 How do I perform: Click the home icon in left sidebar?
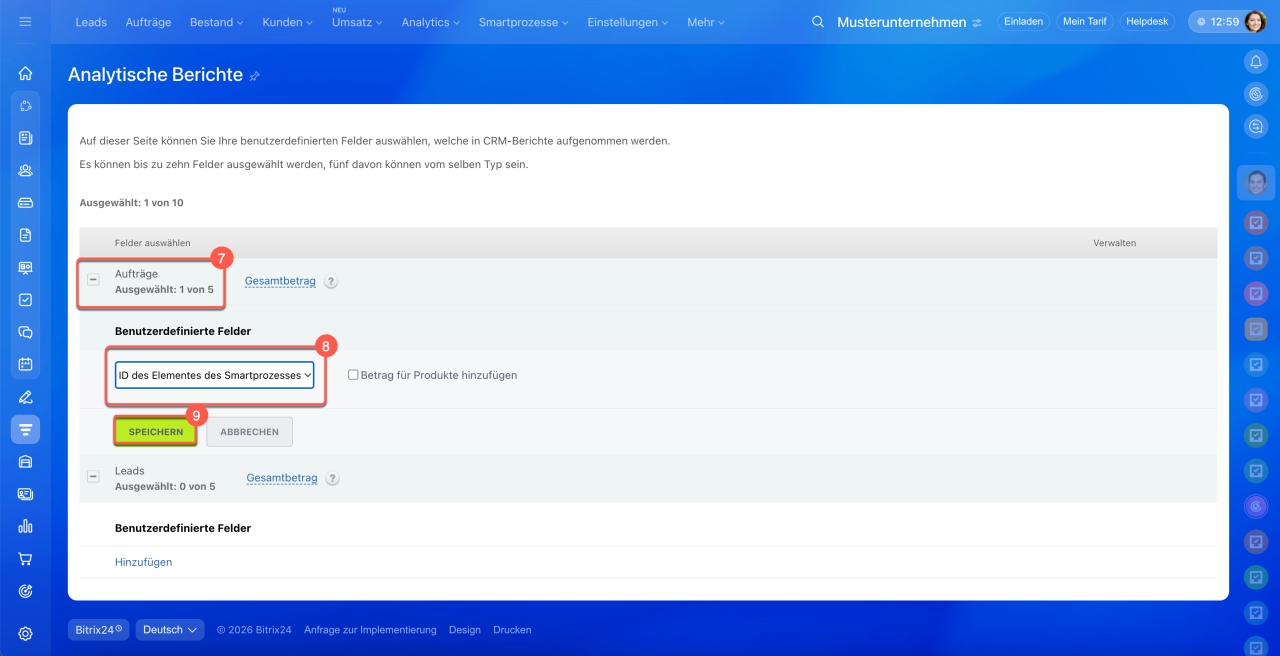(x=25, y=73)
